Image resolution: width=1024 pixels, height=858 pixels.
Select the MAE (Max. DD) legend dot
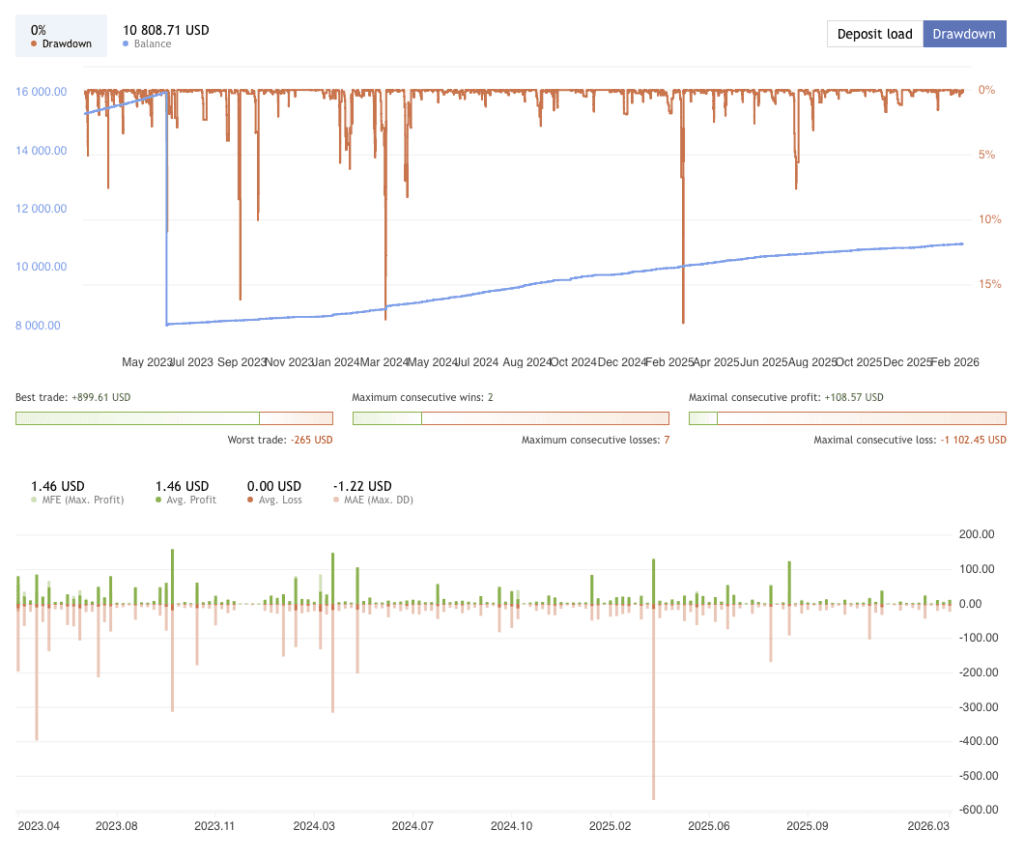point(334,497)
